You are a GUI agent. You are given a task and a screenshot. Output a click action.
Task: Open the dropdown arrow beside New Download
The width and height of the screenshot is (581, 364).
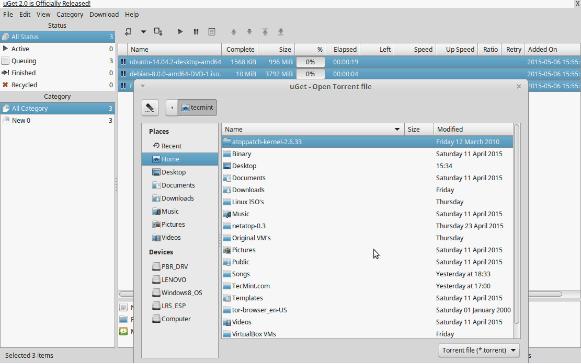(x=143, y=32)
